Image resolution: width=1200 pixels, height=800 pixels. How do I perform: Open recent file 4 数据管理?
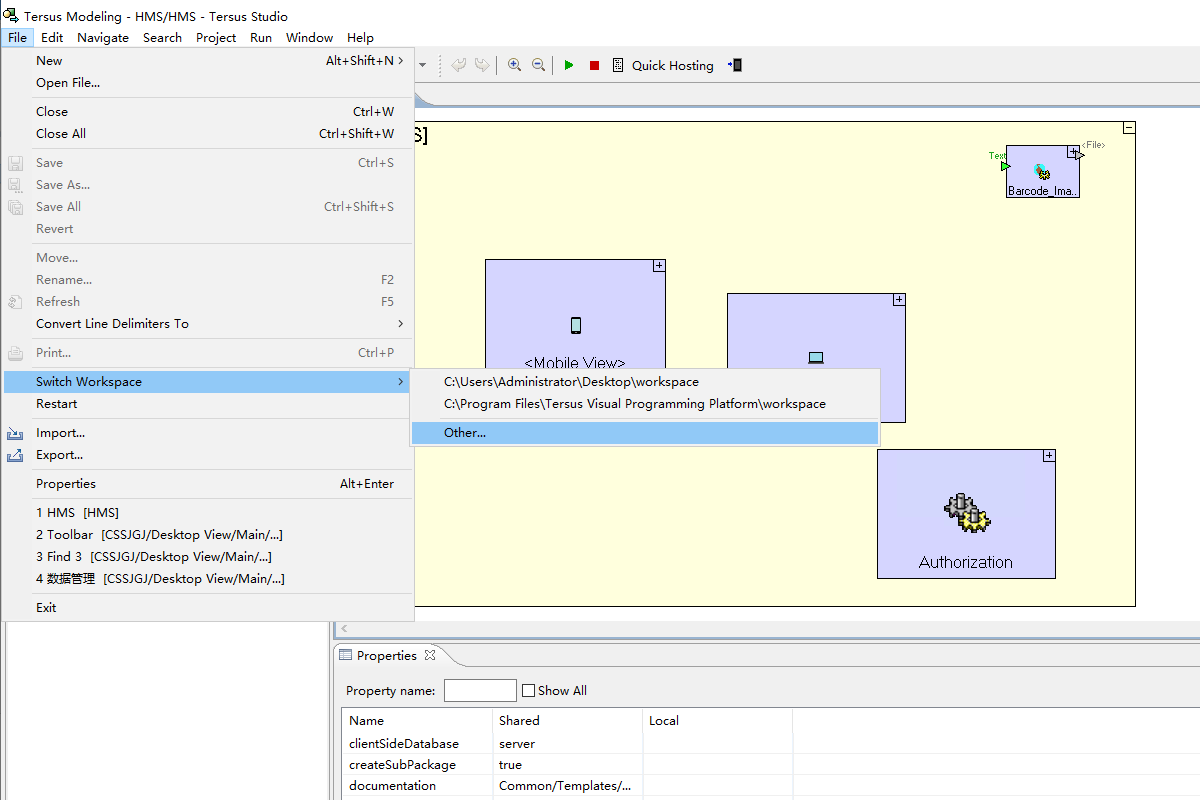[208, 579]
